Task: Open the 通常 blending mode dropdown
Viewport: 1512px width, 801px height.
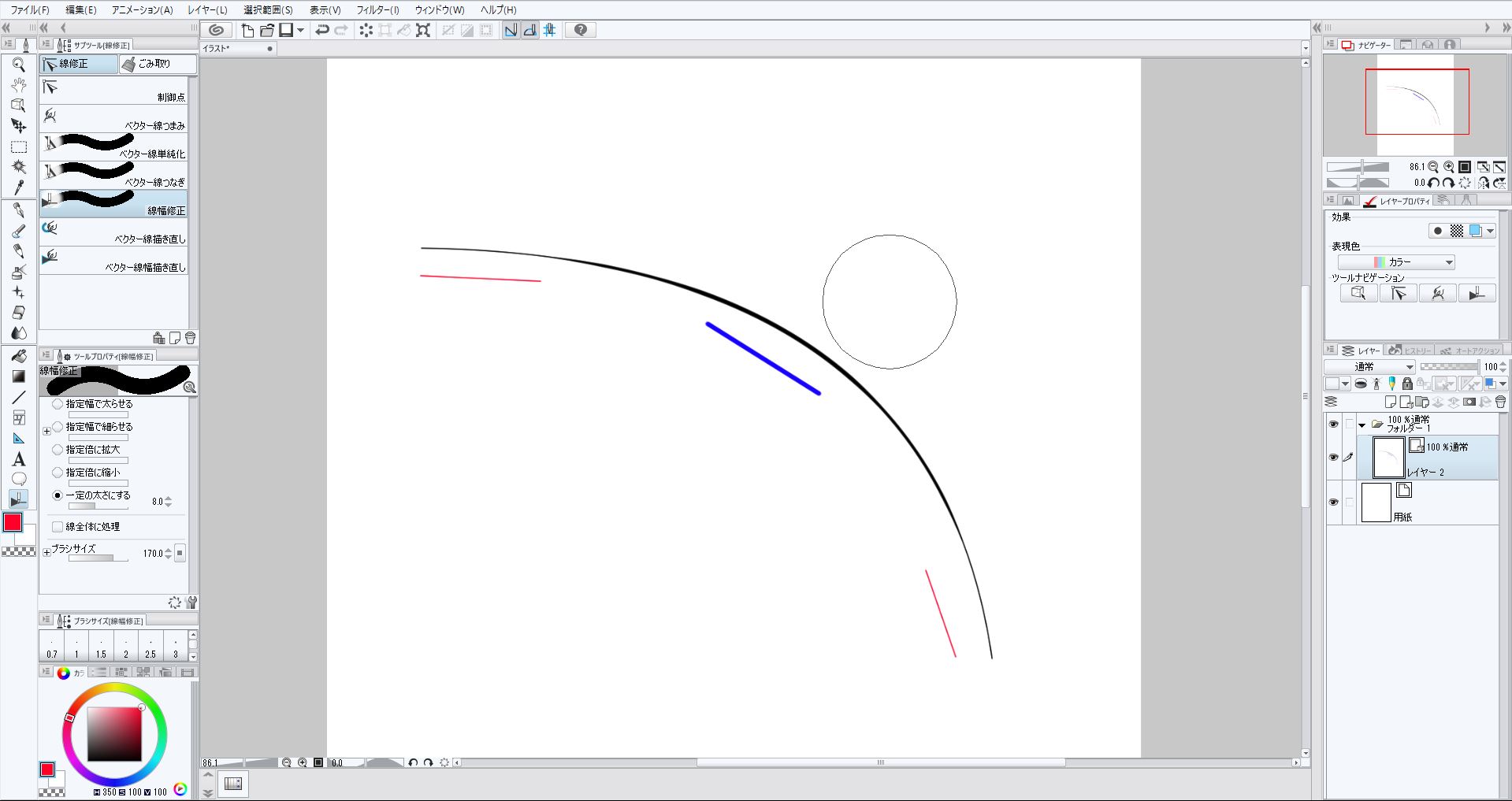Action: (1369, 366)
